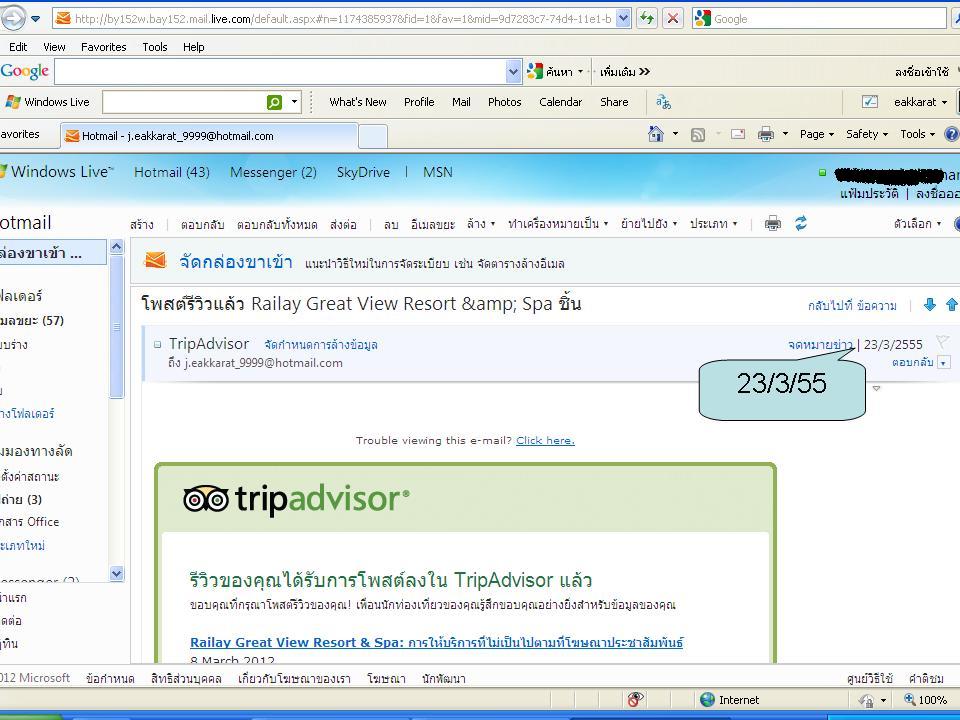Go to previous message with blue up arrow

click(x=951, y=304)
